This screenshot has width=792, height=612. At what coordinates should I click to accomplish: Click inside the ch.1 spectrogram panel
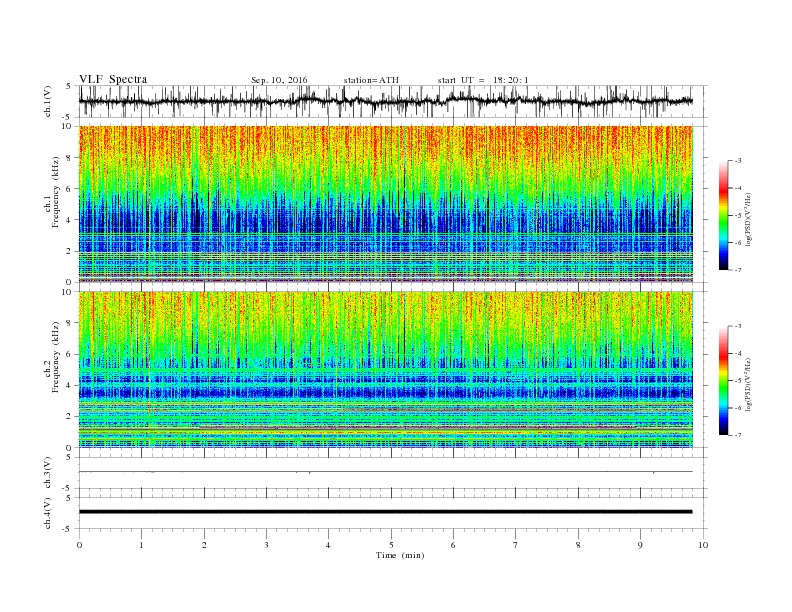click(386, 204)
